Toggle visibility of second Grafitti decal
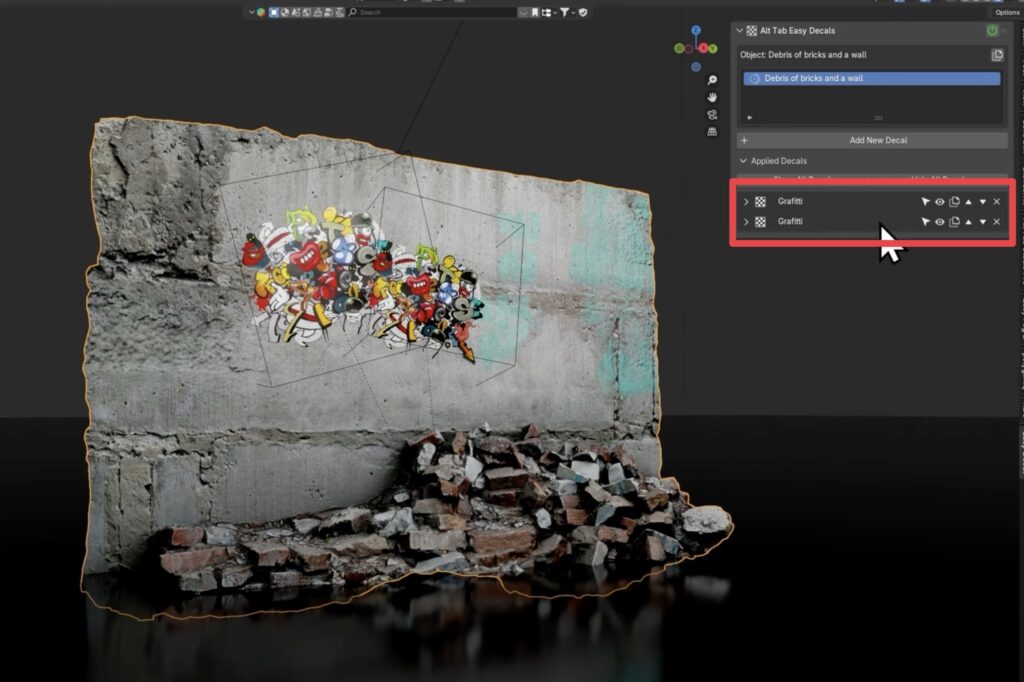Viewport: 1024px width, 682px height. pyautogui.click(x=940, y=222)
